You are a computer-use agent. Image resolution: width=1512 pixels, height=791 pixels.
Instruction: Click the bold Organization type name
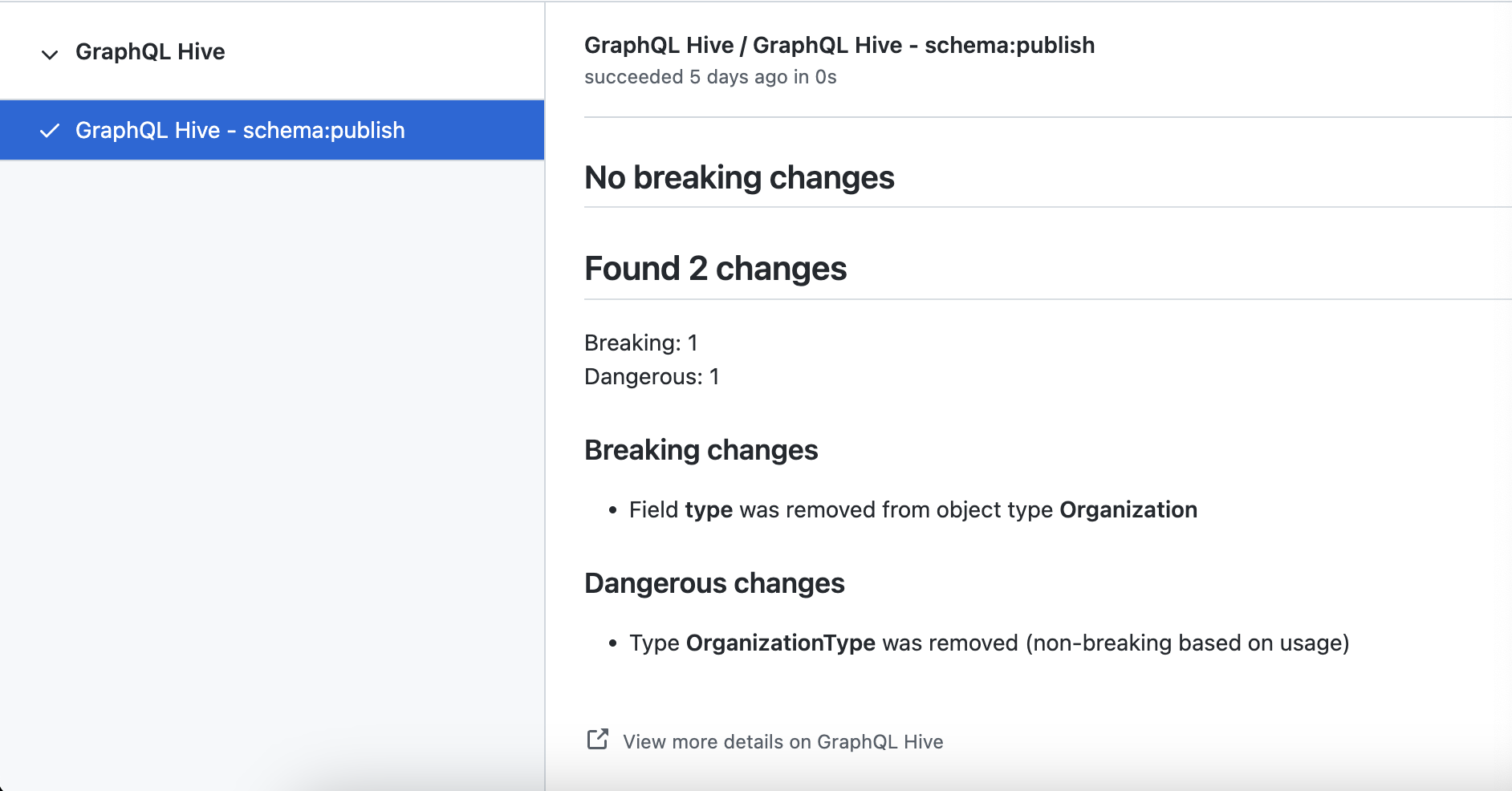tap(1128, 510)
